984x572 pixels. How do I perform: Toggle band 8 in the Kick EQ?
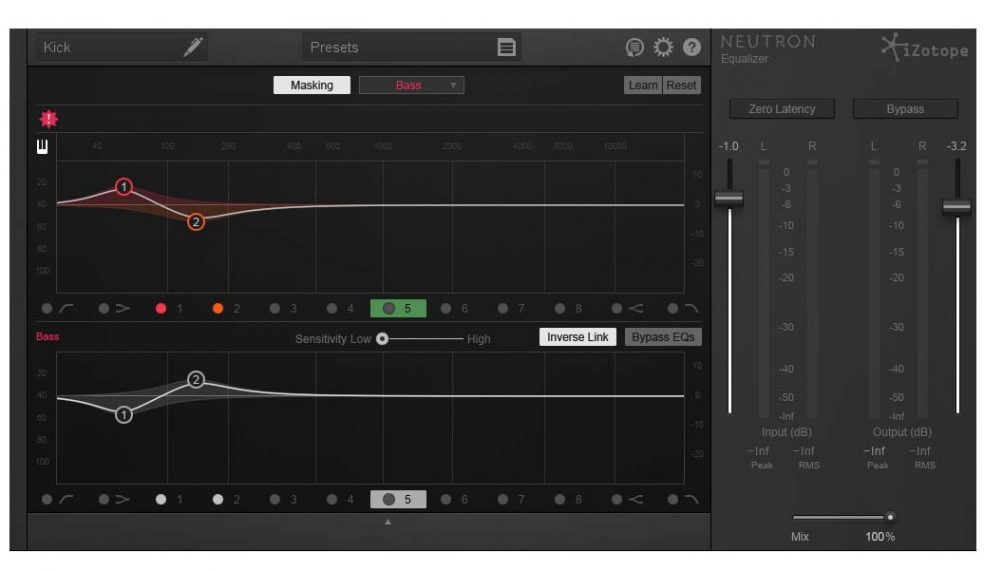click(x=560, y=308)
